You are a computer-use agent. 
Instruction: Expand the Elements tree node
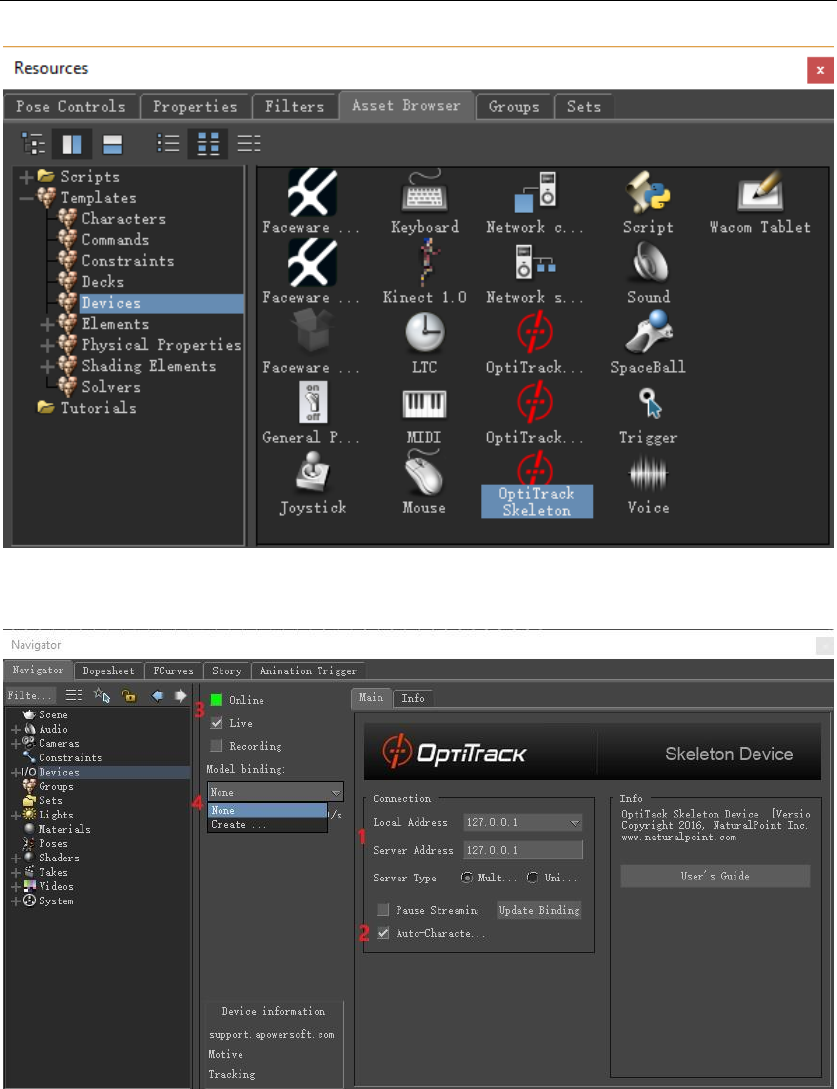pyautogui.click(x=47, y=324)
